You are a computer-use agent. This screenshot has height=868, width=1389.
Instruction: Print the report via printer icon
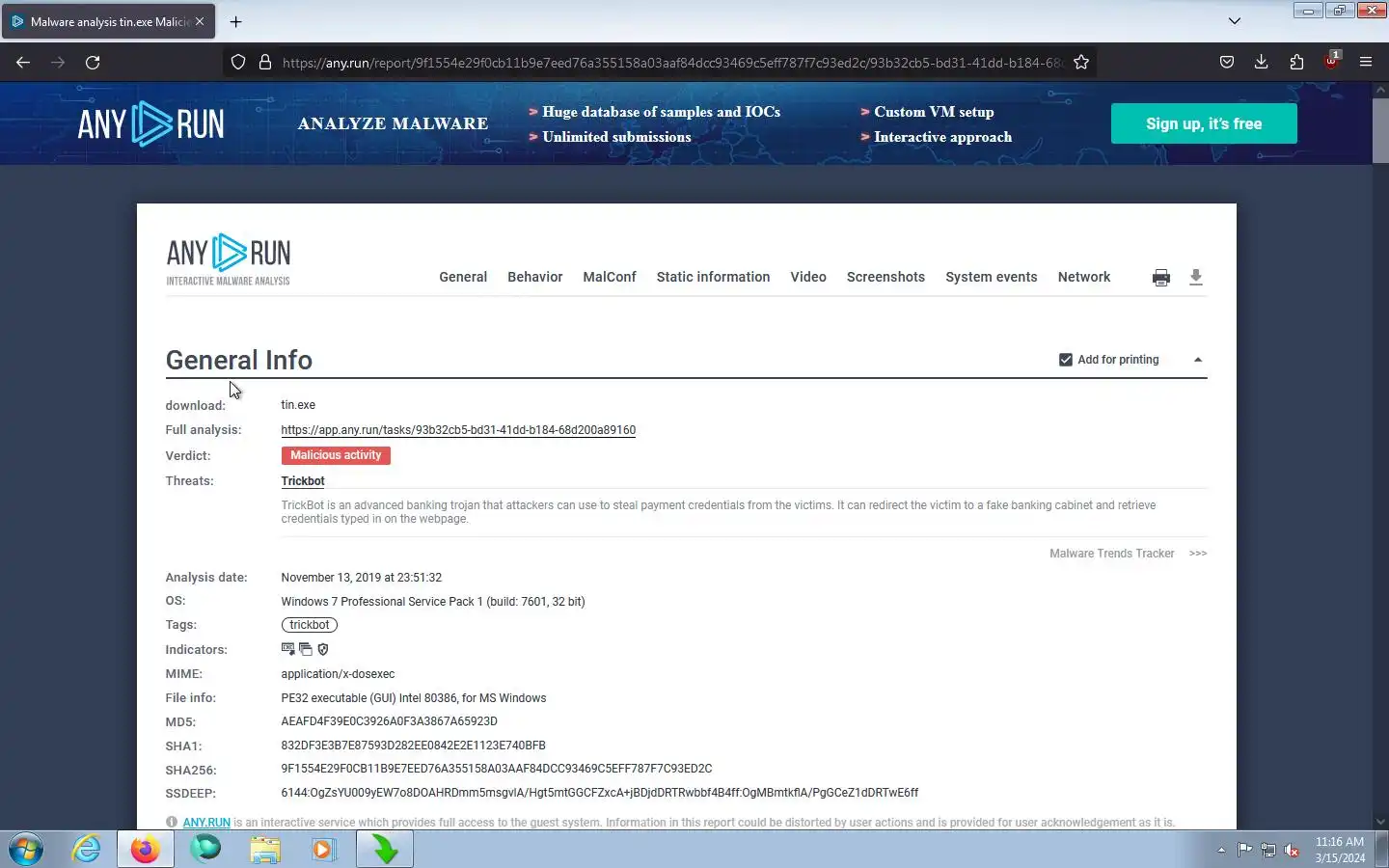(1161, 278)
